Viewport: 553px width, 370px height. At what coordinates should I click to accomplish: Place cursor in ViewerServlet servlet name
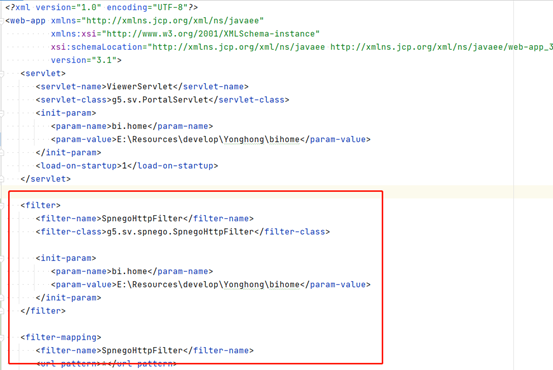coord(139,86)
